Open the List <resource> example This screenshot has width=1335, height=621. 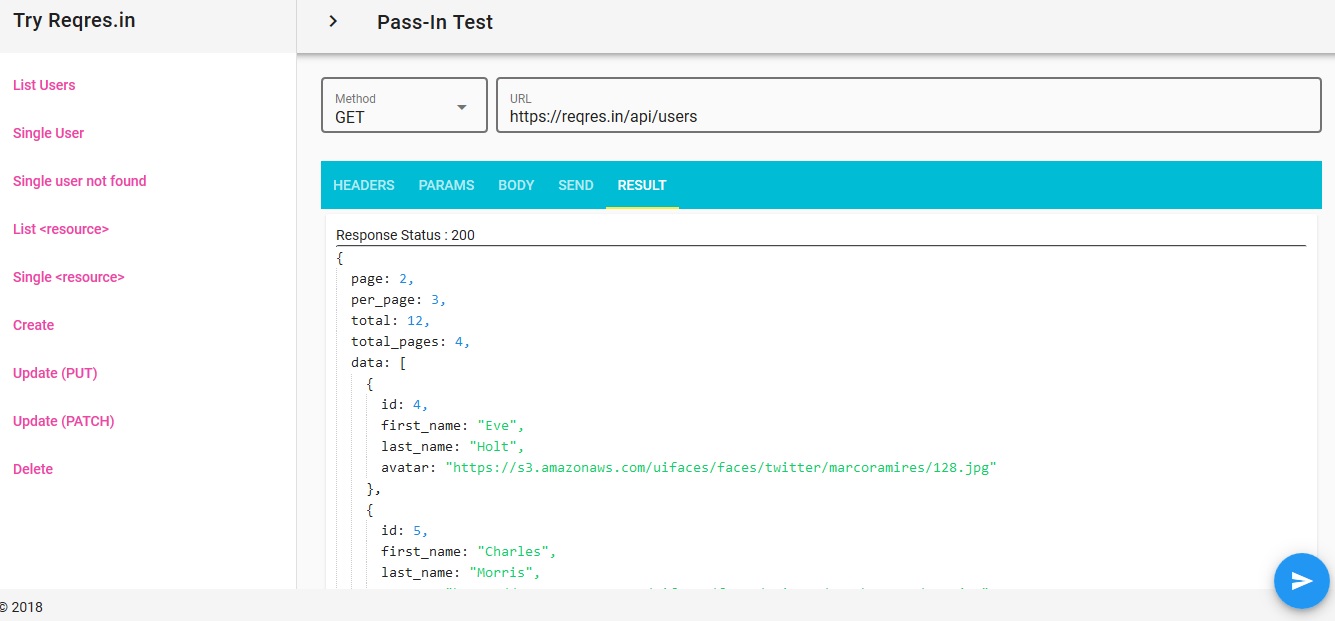61,229
